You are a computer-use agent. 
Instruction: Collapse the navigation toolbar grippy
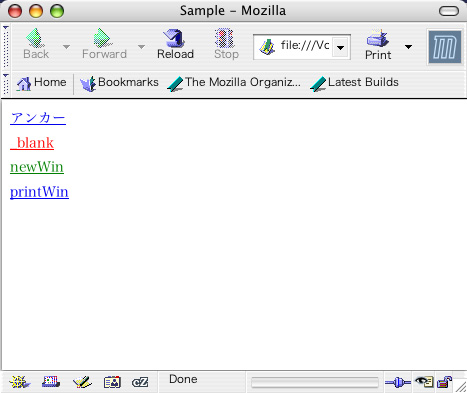6,46
